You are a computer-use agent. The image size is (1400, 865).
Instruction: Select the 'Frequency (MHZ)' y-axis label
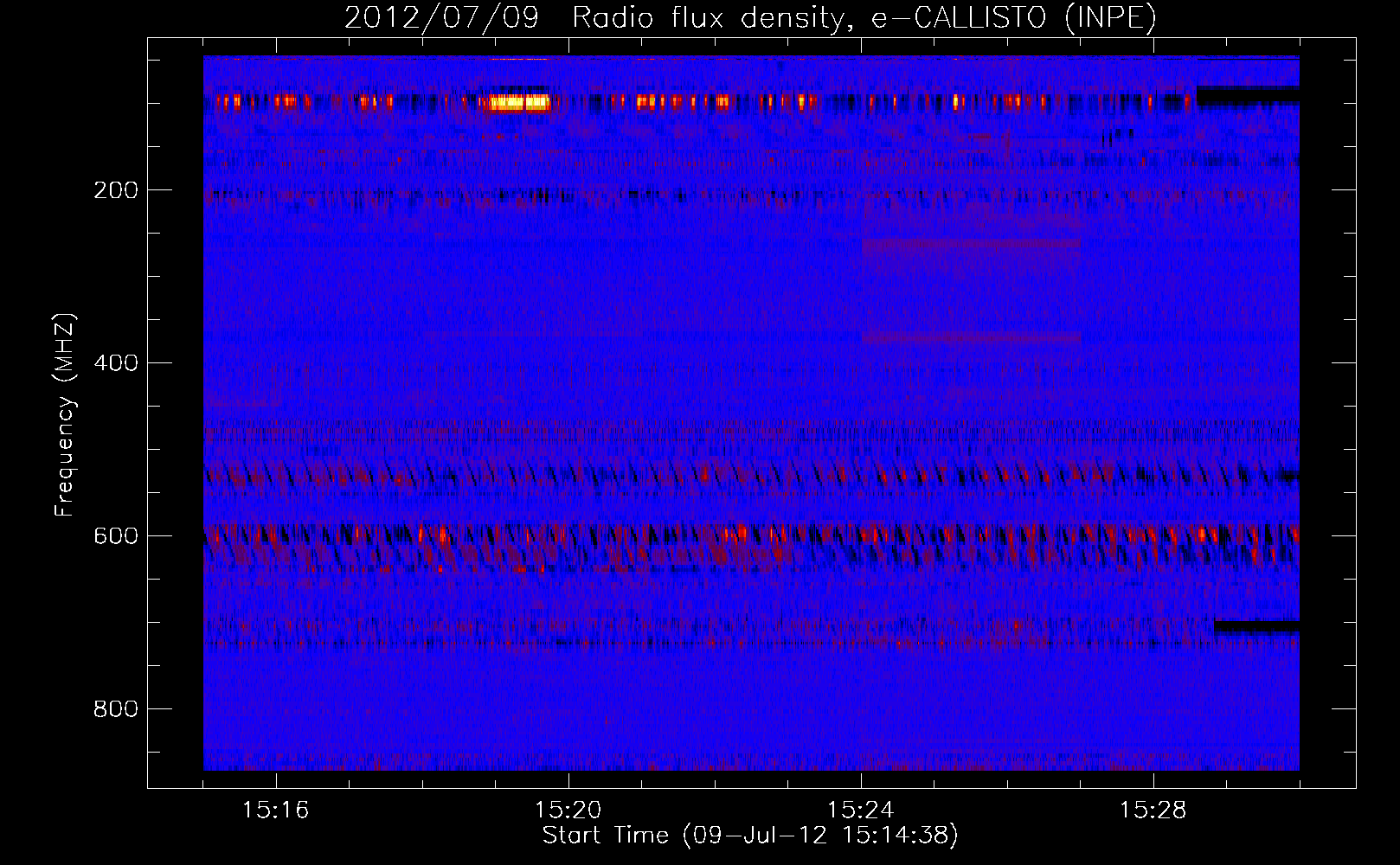65,415
